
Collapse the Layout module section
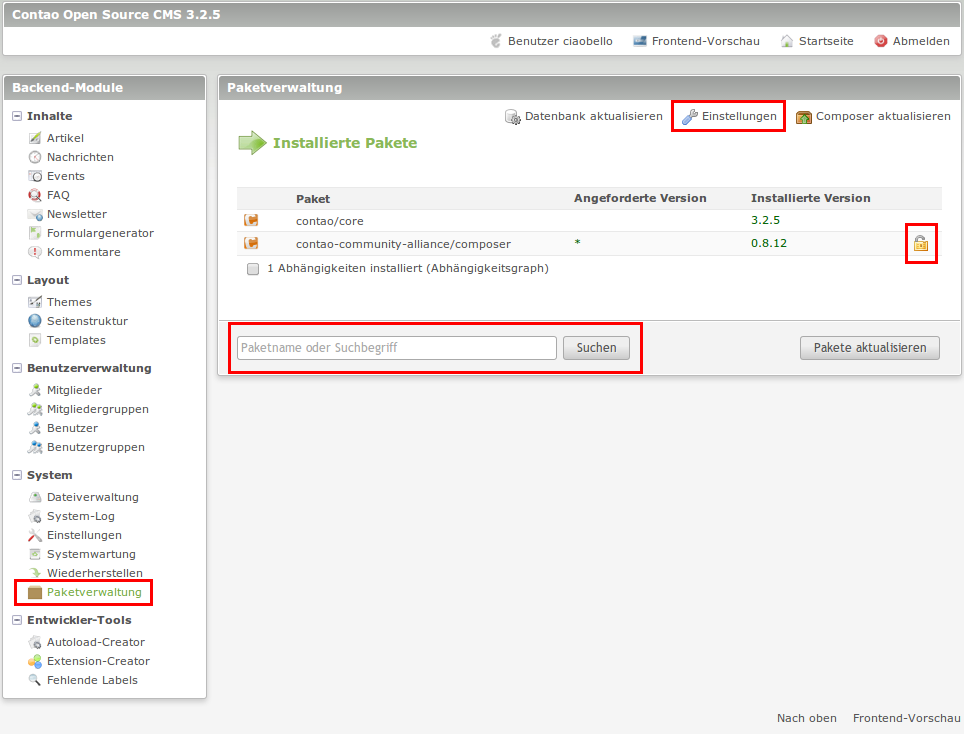pyautogui.click(x=17, y=280)
